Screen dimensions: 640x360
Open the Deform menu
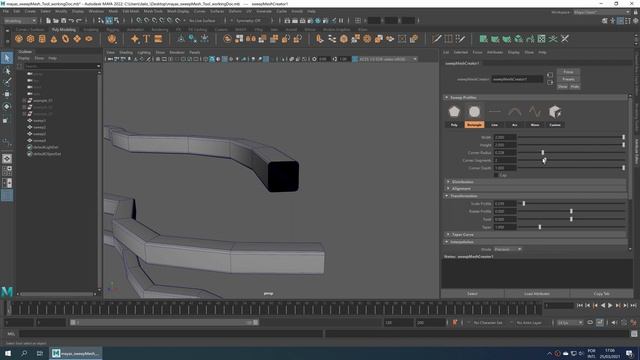point(235,11)
